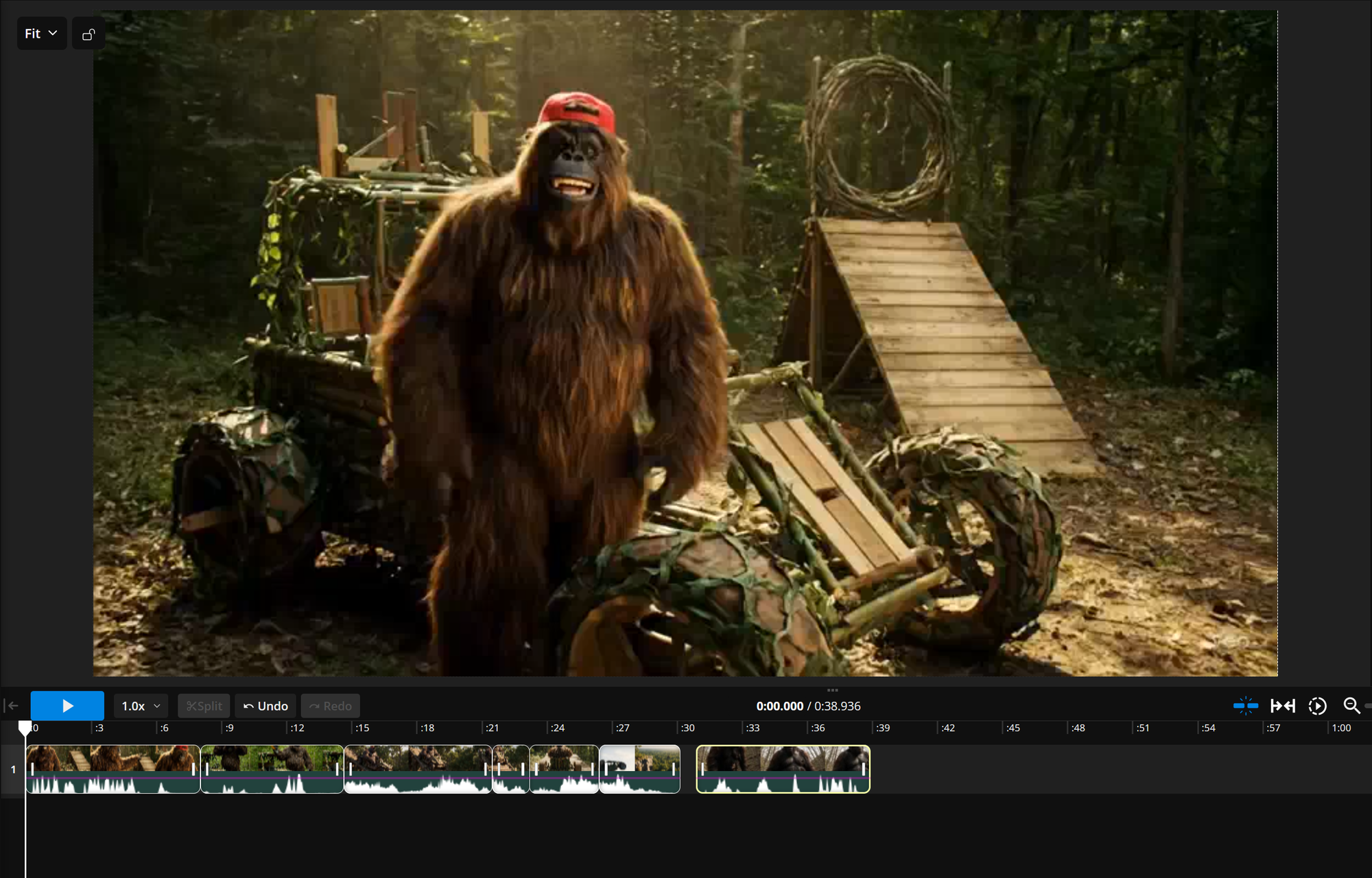Screen dimensions: 1372x878
Task: Zoom out of the timeline
Action: tap(1351, 705)
